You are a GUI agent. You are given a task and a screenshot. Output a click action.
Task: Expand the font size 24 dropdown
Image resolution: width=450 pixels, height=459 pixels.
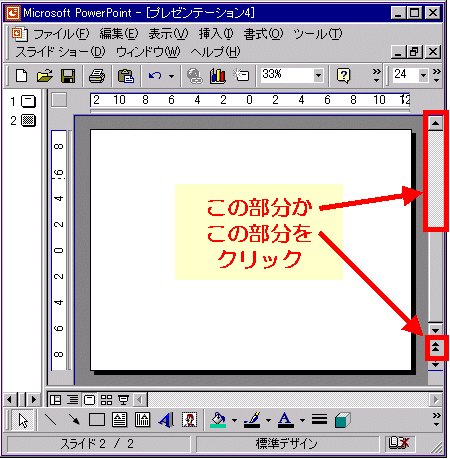tap(423, 75)
